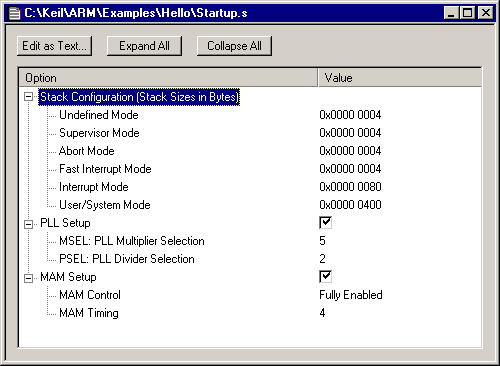Screen dimensions: 500x366
Task: Minimize the Startup.s window
Action: [451, 13]
